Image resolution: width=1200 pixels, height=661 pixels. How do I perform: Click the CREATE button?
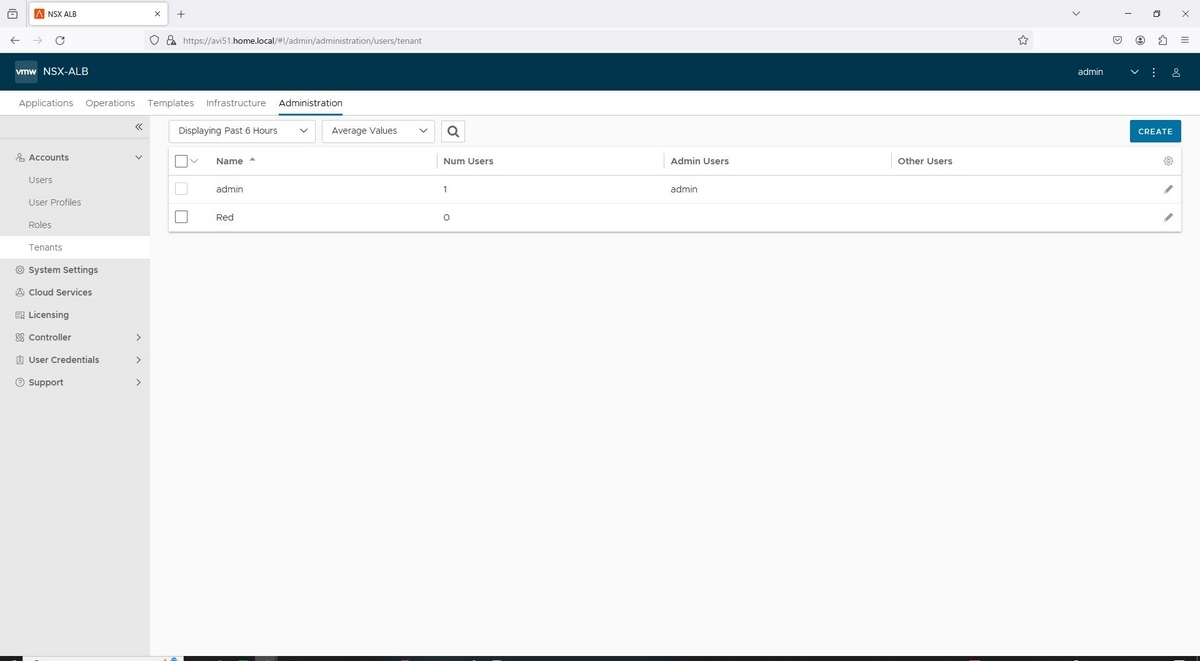1155,131
